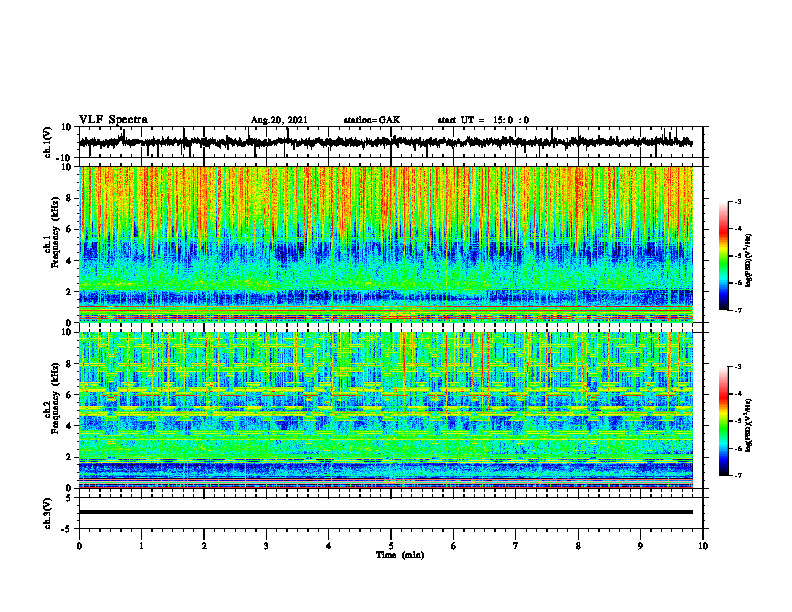Click the ch.1 "Frequency (kHz)" axis label
This screenshot has width=792, height=612.
coord(56,233)
